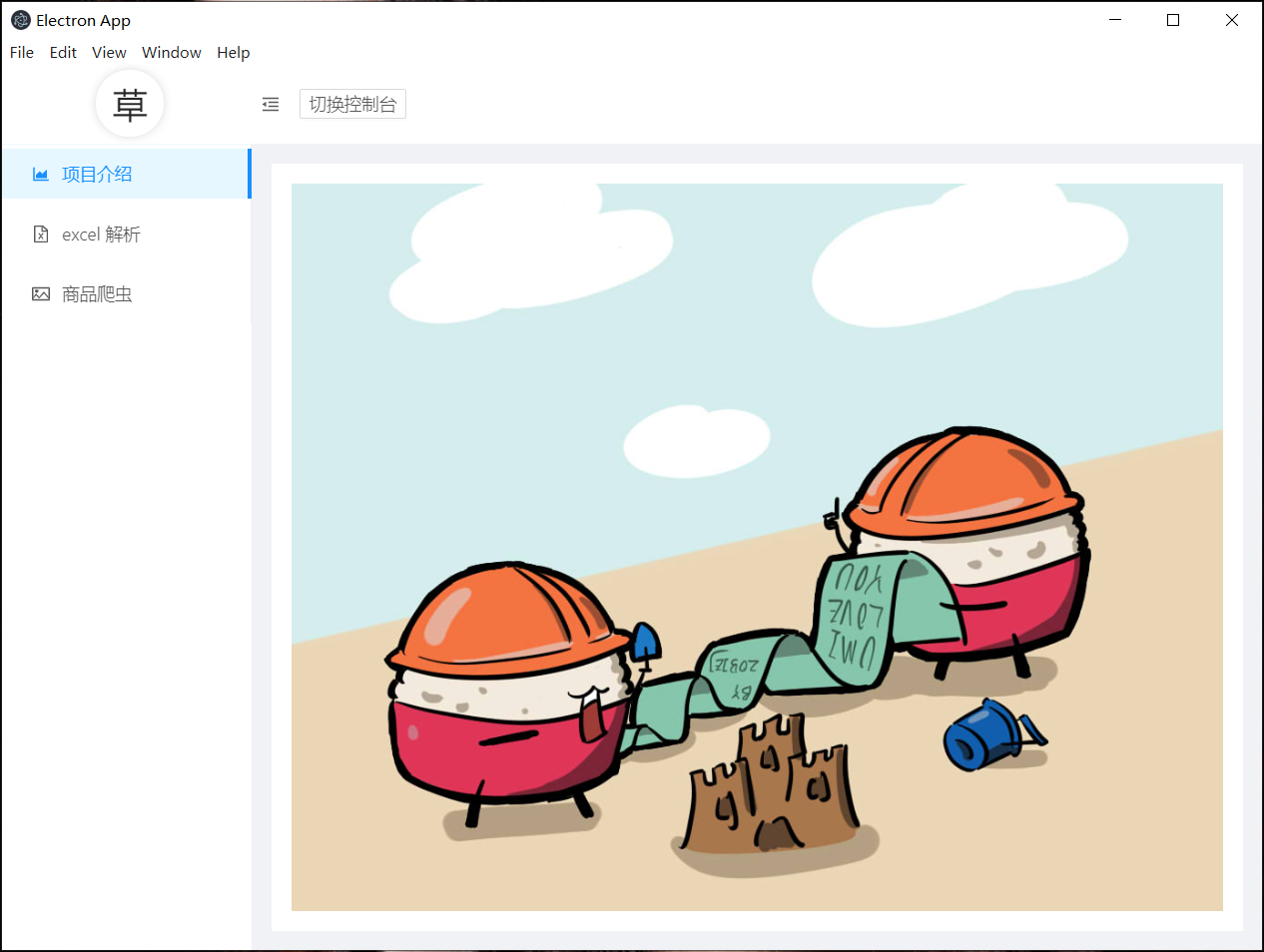This screenshot has width=1264, height=952.
Task: Close the Electron App window
Action: click(1232, 20)
